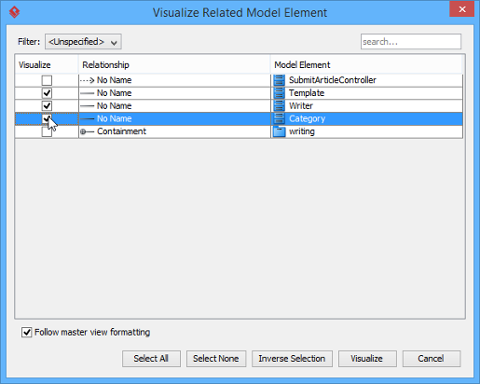Click No Name in the SubmitArticleController row

tap(114, 80)
